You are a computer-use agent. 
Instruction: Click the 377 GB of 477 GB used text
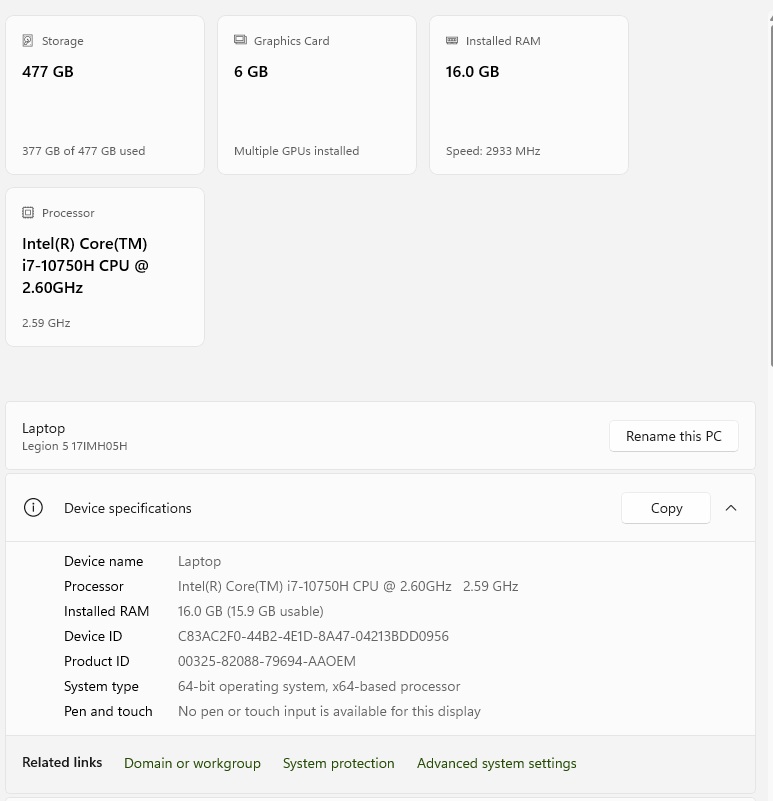[83, 151]
